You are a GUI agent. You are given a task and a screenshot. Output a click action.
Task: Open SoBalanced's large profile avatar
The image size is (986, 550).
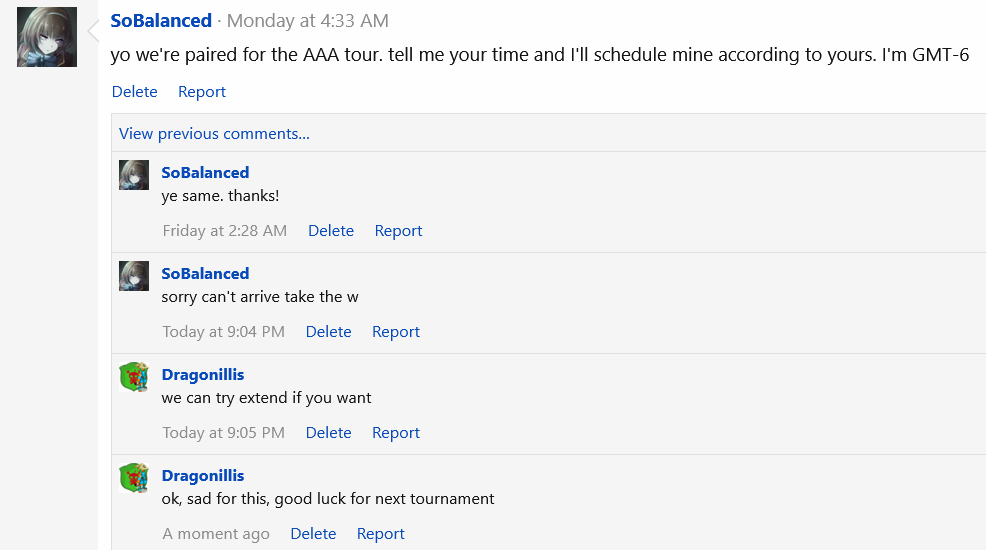click(x=47, y=37)
